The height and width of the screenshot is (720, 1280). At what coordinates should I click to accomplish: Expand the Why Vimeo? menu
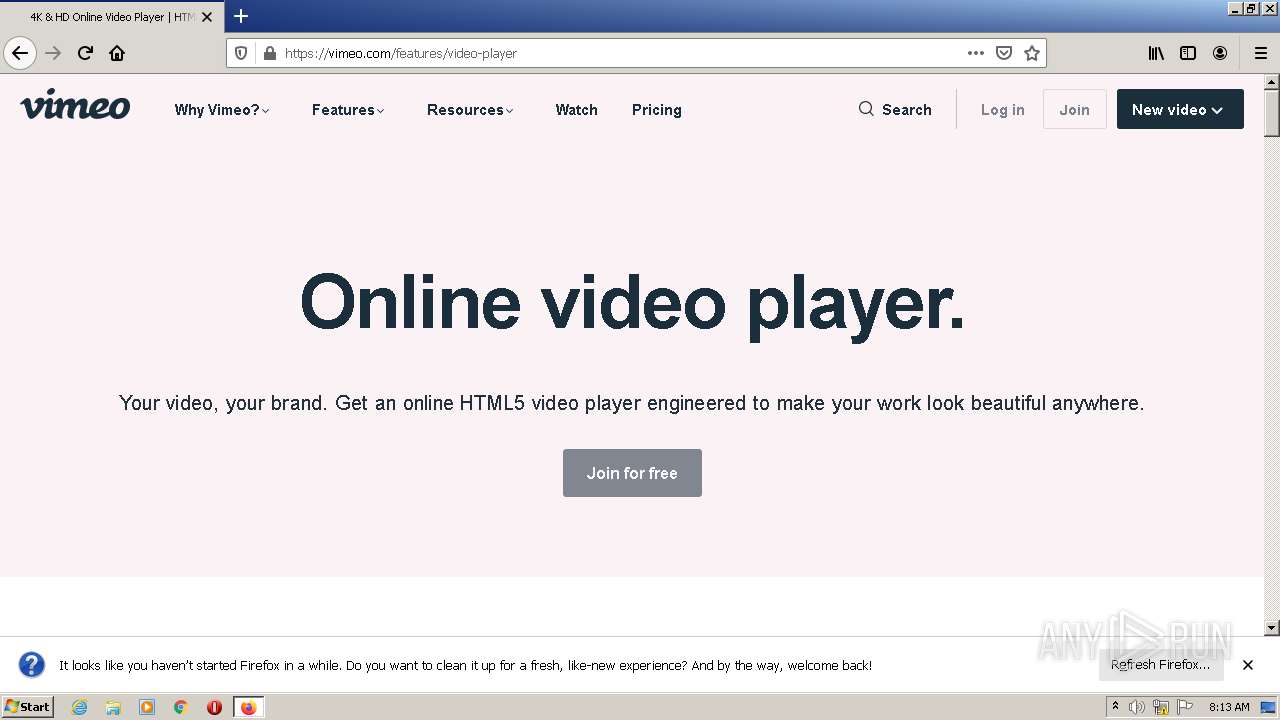(x=222, y=110)
